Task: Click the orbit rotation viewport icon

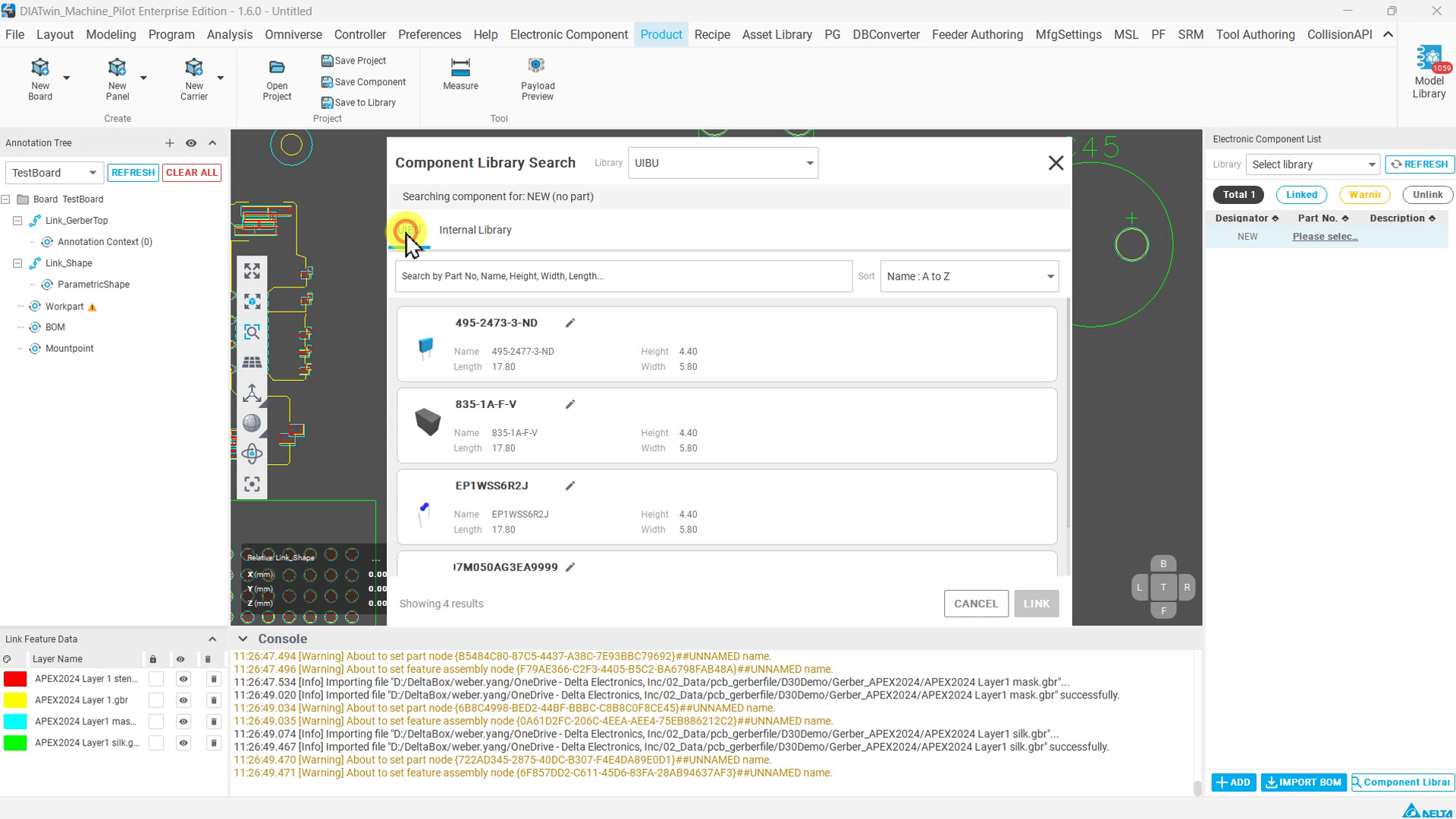Action: click(252, 453)
